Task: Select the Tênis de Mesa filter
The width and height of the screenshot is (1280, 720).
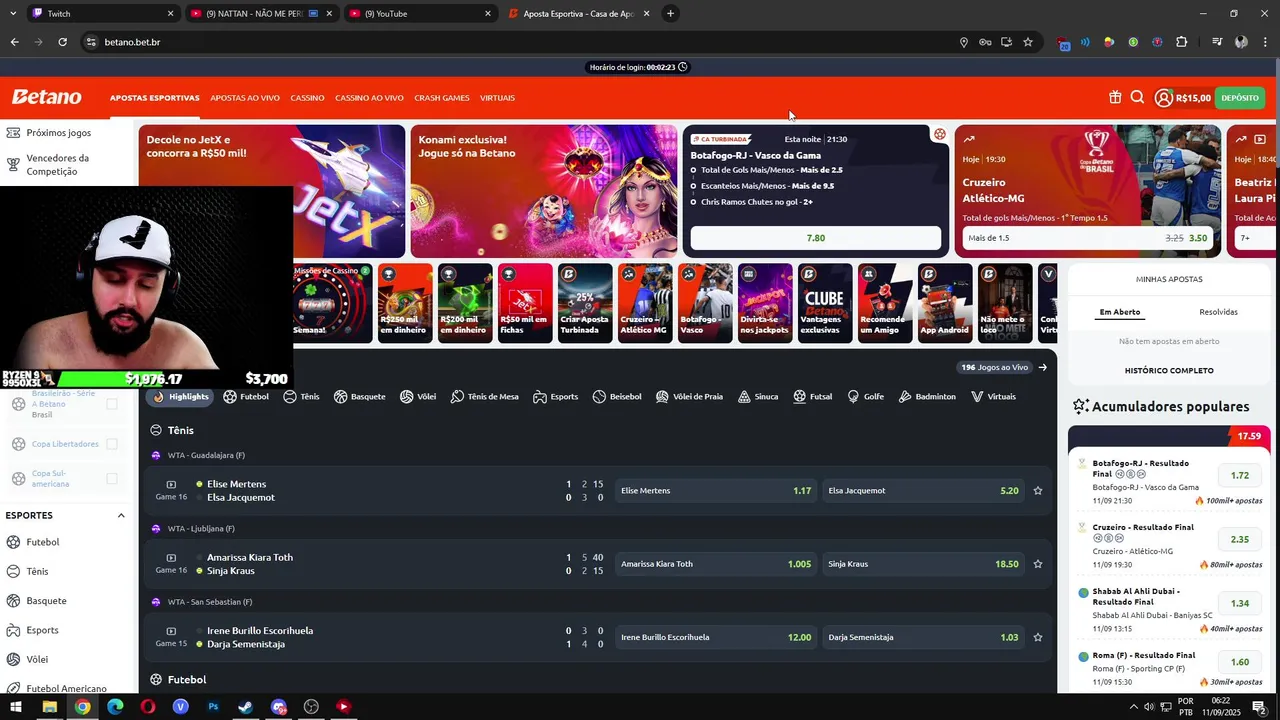Action: (485, 397)
